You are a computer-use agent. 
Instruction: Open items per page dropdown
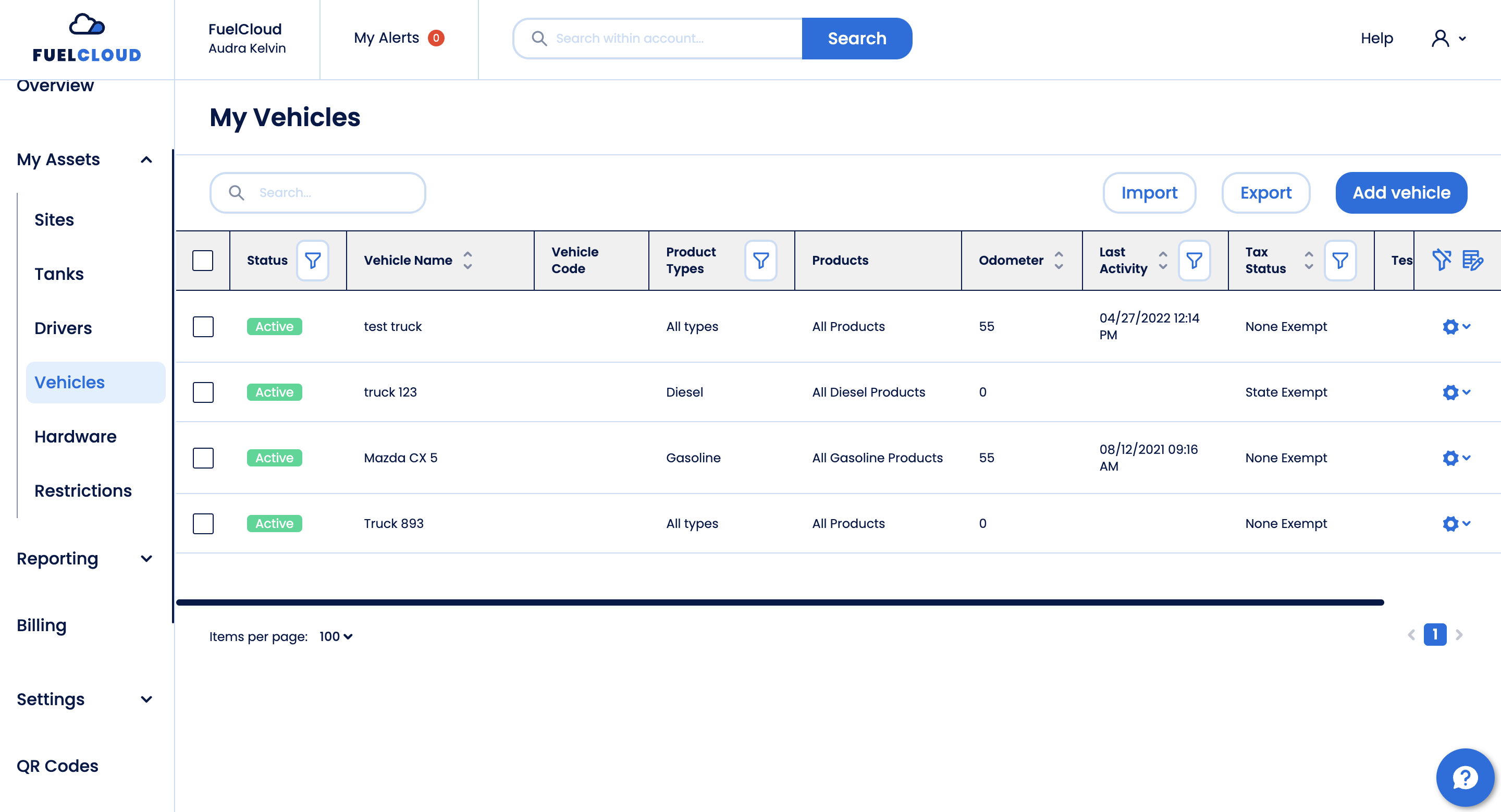click(336, 636)
